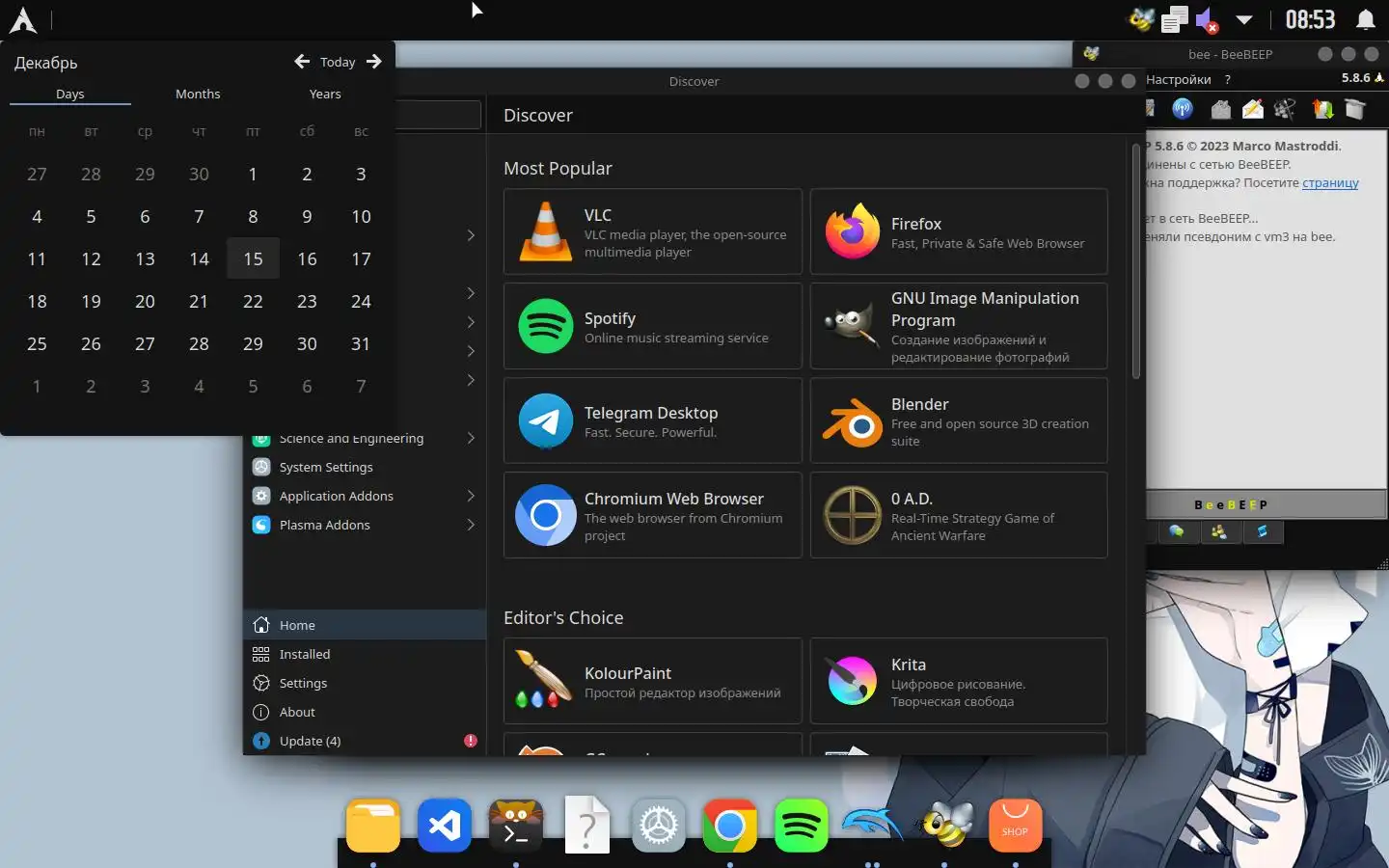
Task: Open Spotify in Discover's Most Popular
Action: [653, 326]
